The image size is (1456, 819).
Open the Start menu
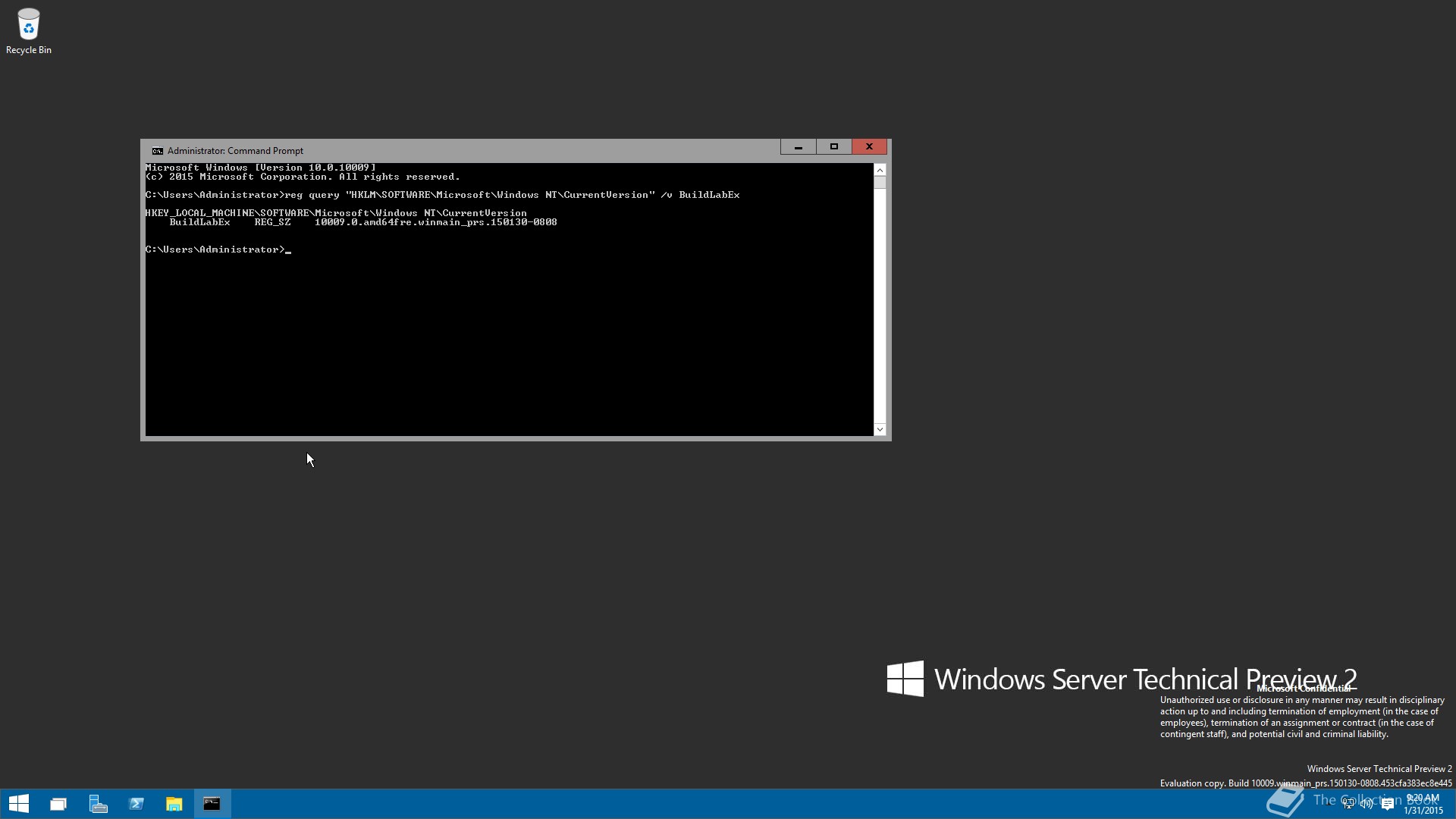coord(19,804)
